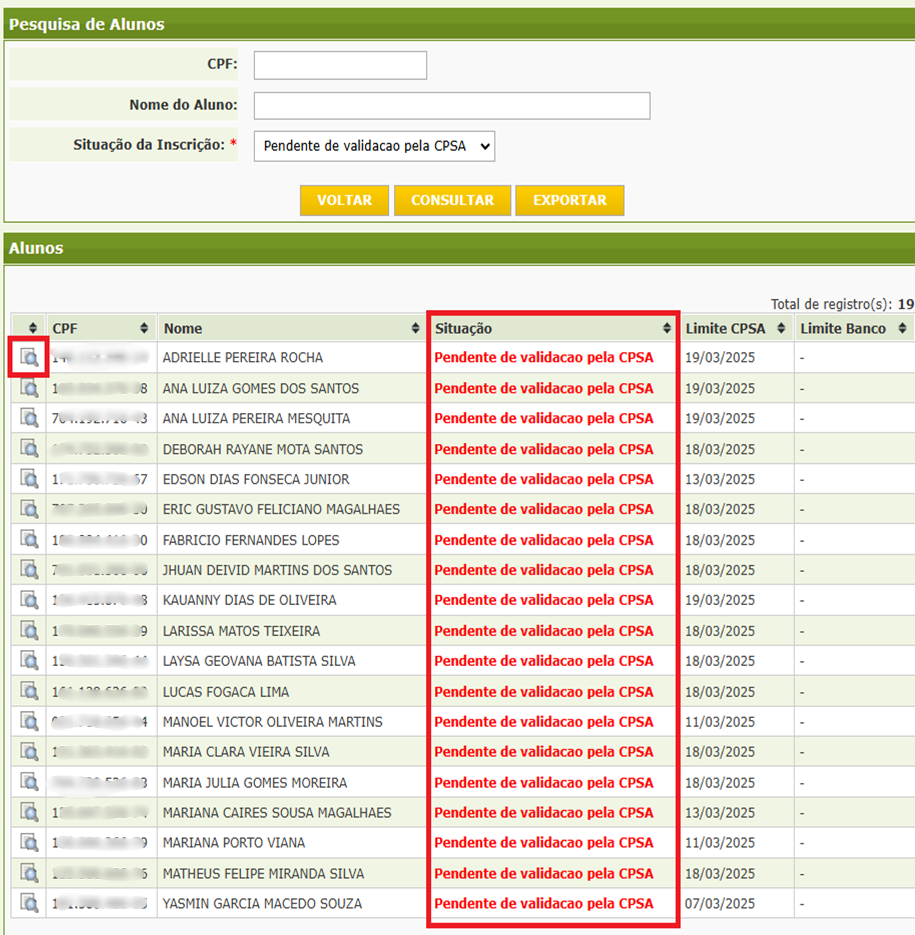
Task: Click the magnifier for MARIANA PORTO VIANA
Action: (x=28, y=842)
